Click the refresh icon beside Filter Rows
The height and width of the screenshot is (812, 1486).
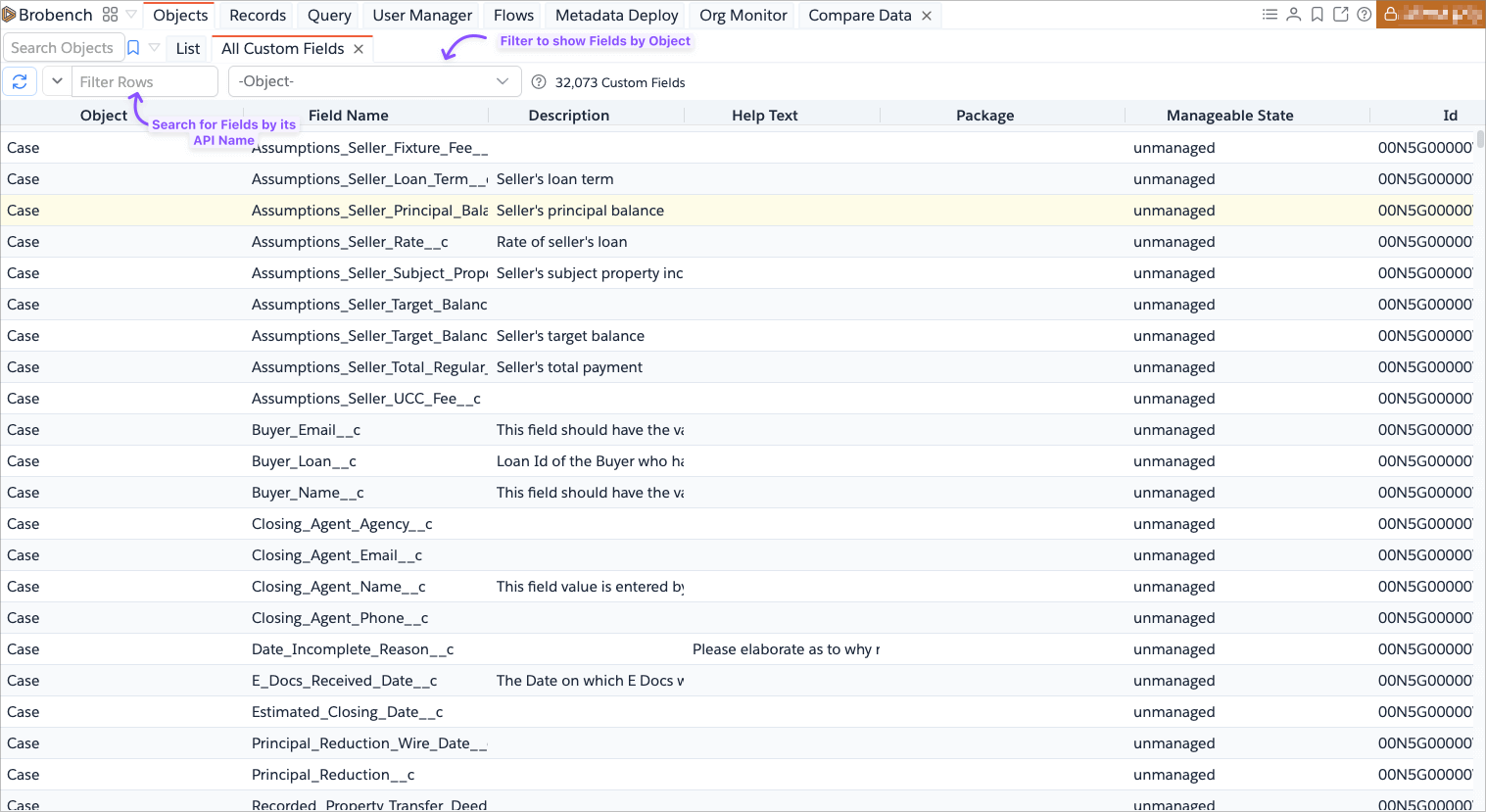coord(20,81)
